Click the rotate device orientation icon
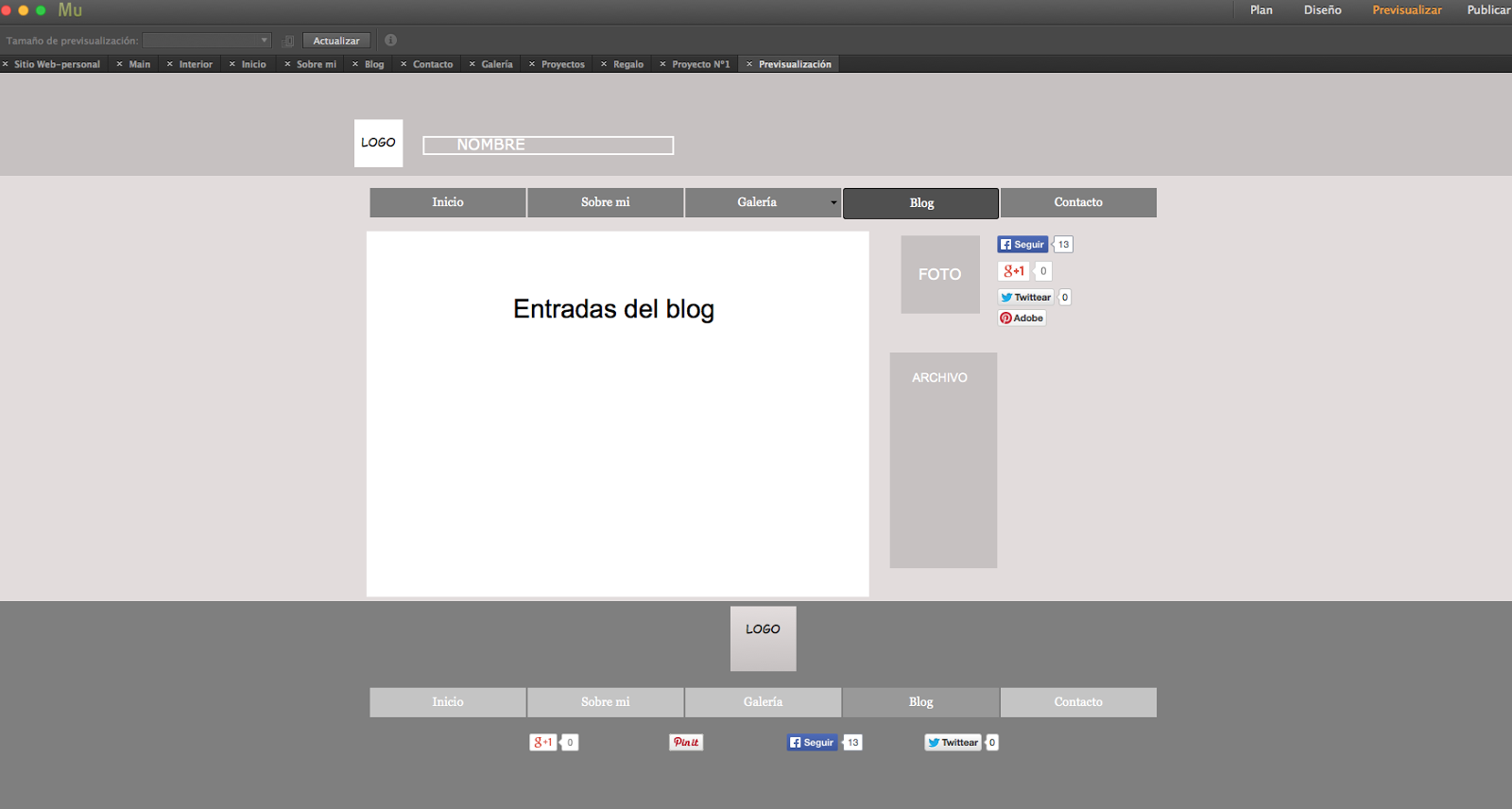This screenshot has width=1512, height=809. (x=289, y=41)
